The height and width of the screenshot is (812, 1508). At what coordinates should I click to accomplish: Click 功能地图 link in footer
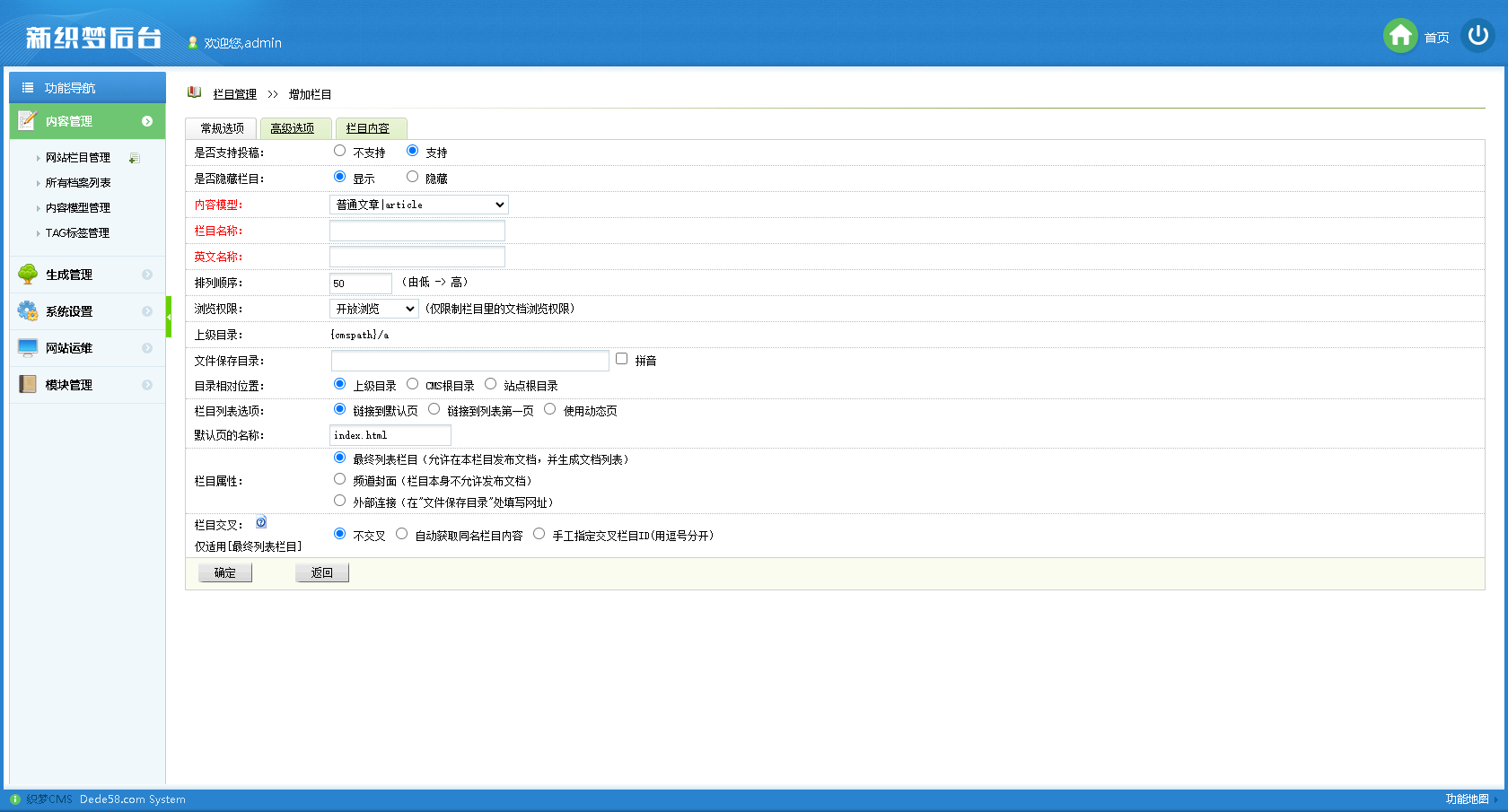(x=1467, y=799)
